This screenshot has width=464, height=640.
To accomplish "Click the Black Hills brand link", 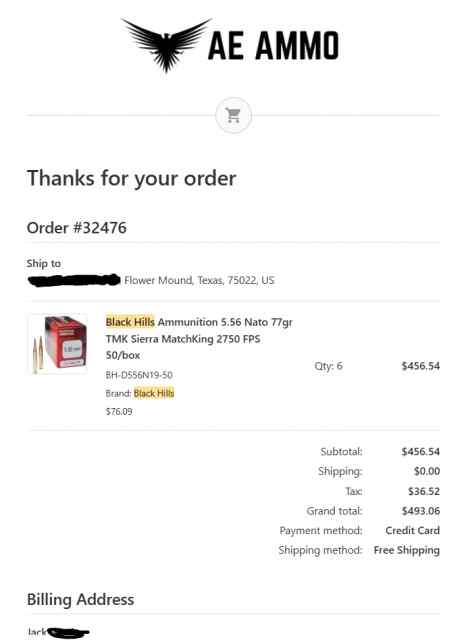I will 154,393.
